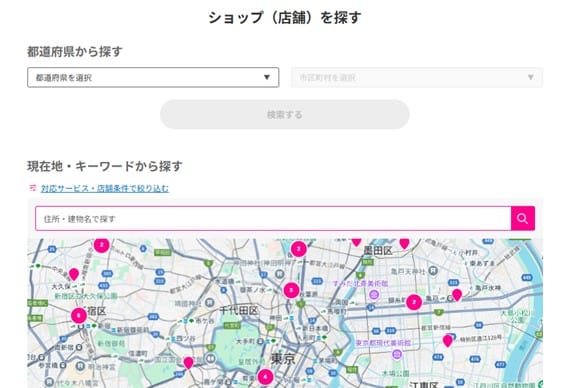
Task: Select the cluster marker 4 below 東京
Action: coord(265,377)
